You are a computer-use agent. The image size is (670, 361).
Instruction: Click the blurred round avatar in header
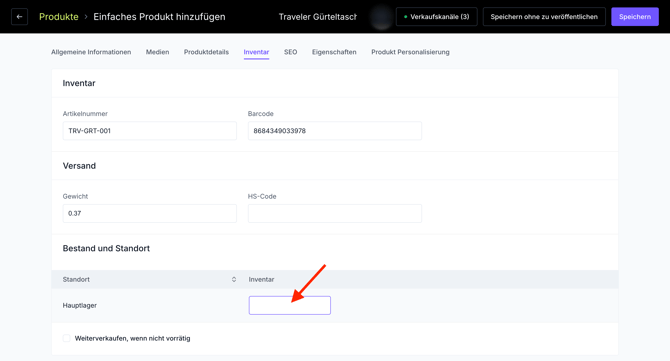pos(381,17)
